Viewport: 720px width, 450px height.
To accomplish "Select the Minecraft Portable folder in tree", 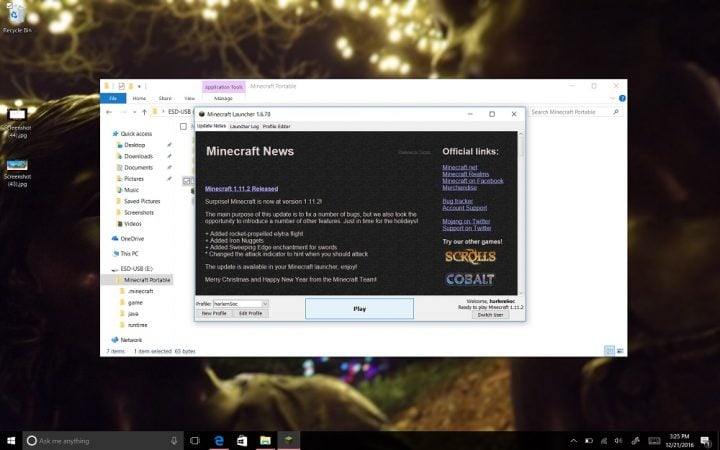I will [x=147, y=280].
